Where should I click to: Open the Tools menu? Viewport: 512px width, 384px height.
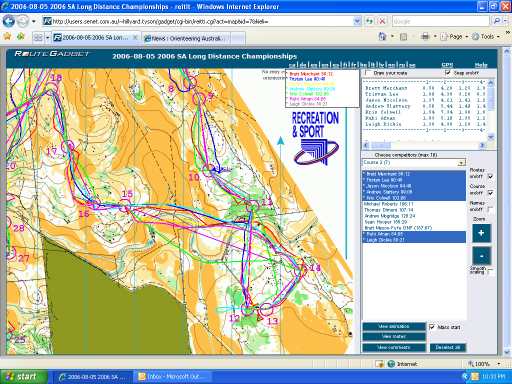(x=486, y=37)
